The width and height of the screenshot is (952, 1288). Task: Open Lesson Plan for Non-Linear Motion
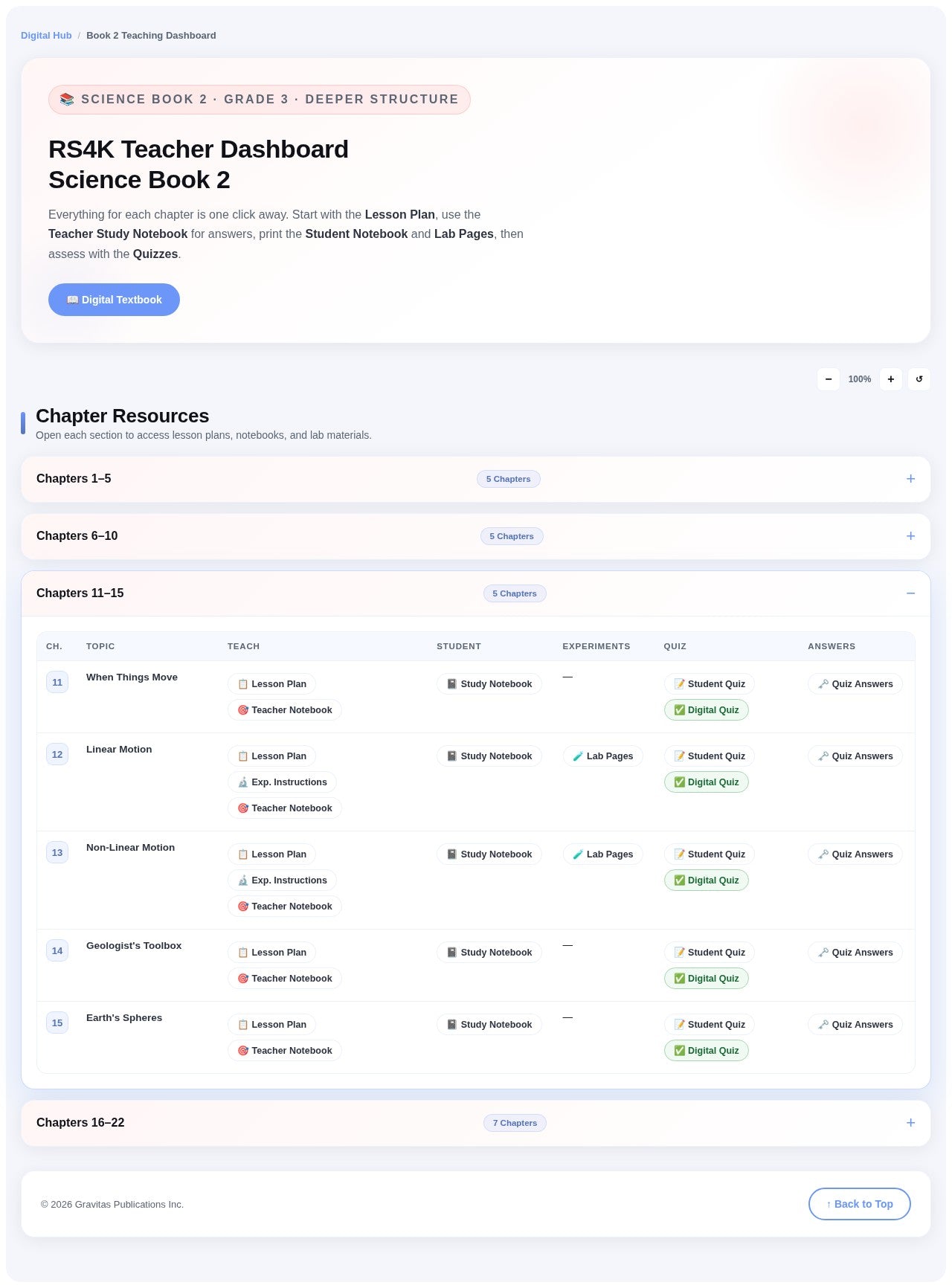(271, 854)
